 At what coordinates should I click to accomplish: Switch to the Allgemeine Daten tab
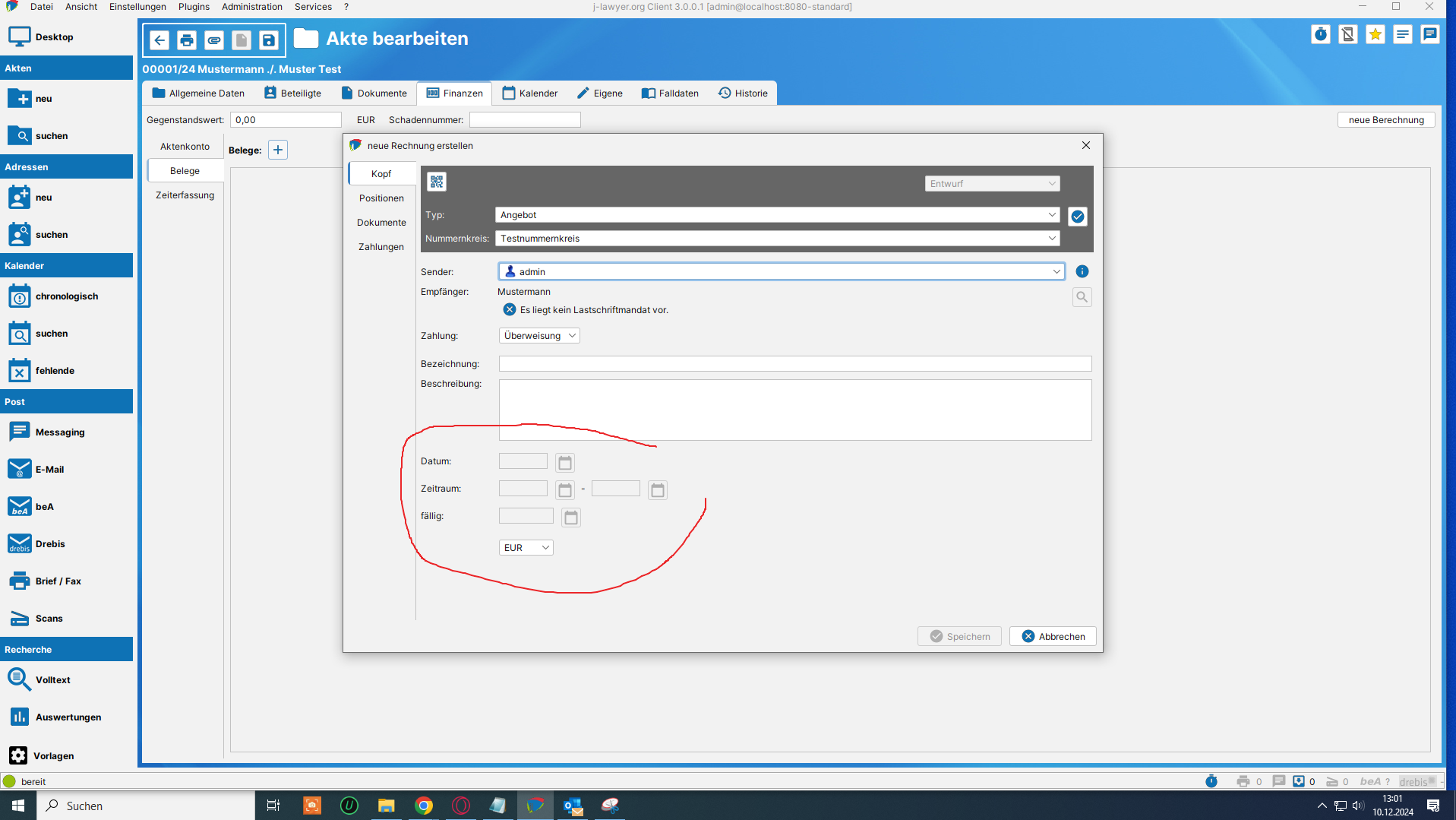[198, 93]
